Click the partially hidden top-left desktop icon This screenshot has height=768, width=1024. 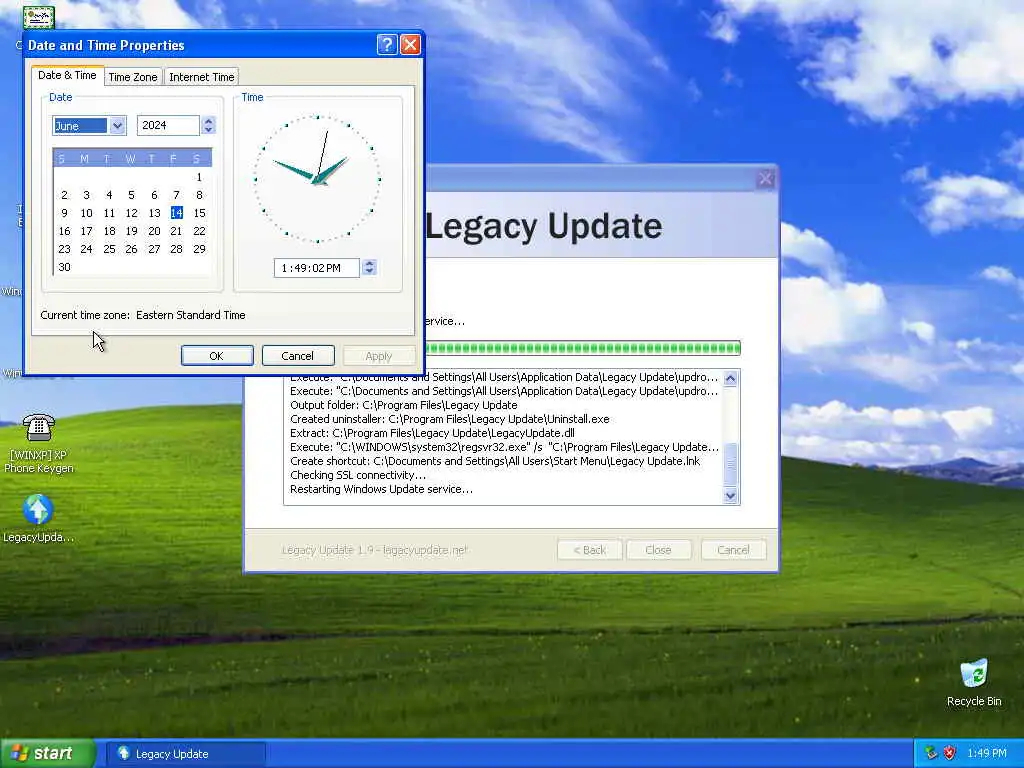[39, 17]
